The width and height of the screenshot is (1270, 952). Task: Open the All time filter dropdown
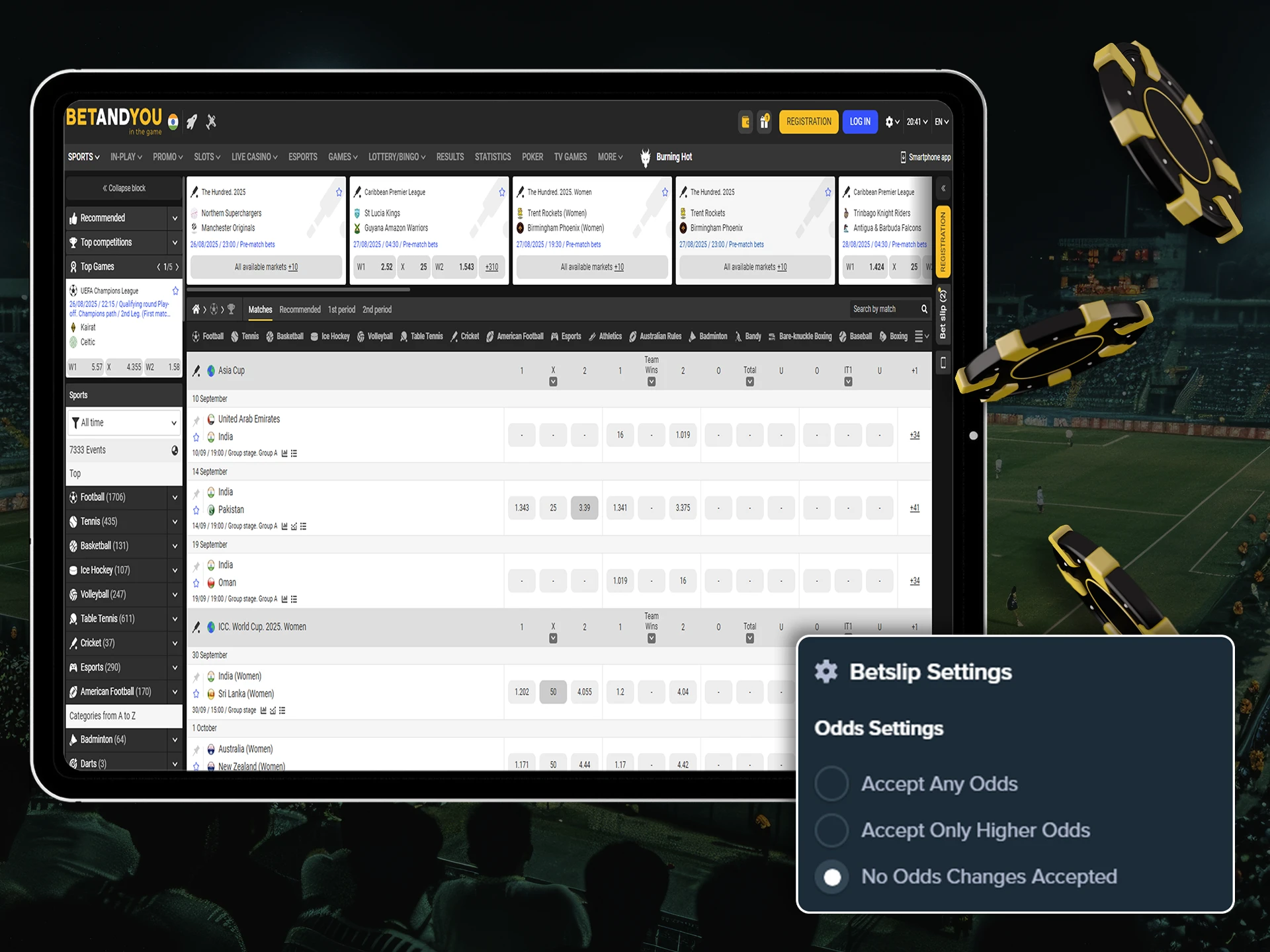124,422
